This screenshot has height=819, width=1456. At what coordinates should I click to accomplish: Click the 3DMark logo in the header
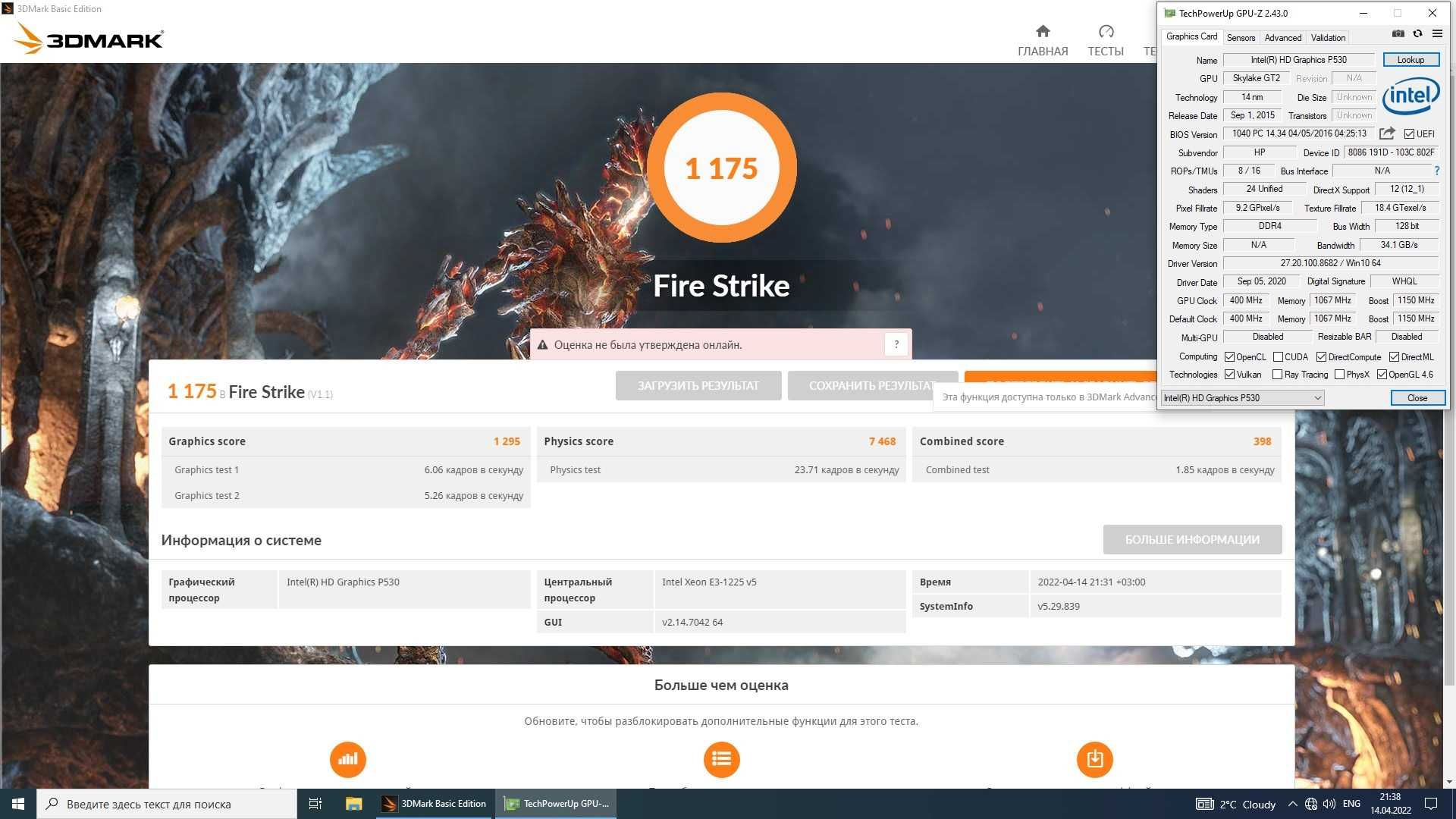point(88,38)
